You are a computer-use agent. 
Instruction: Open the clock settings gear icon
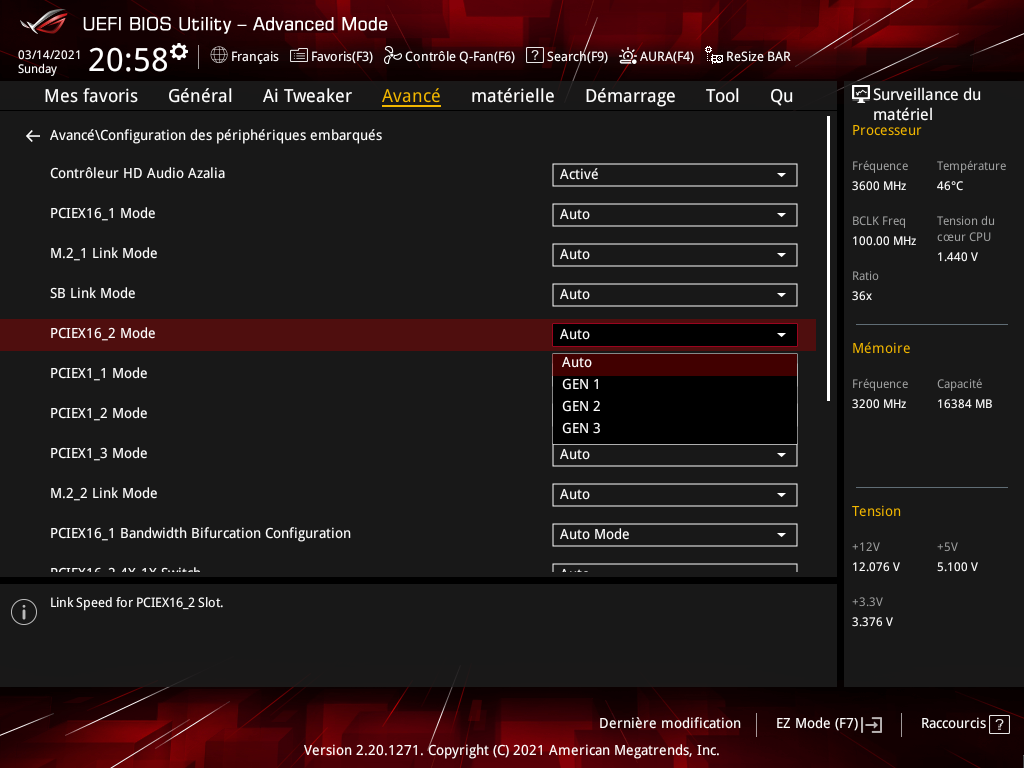coord(179,52)
